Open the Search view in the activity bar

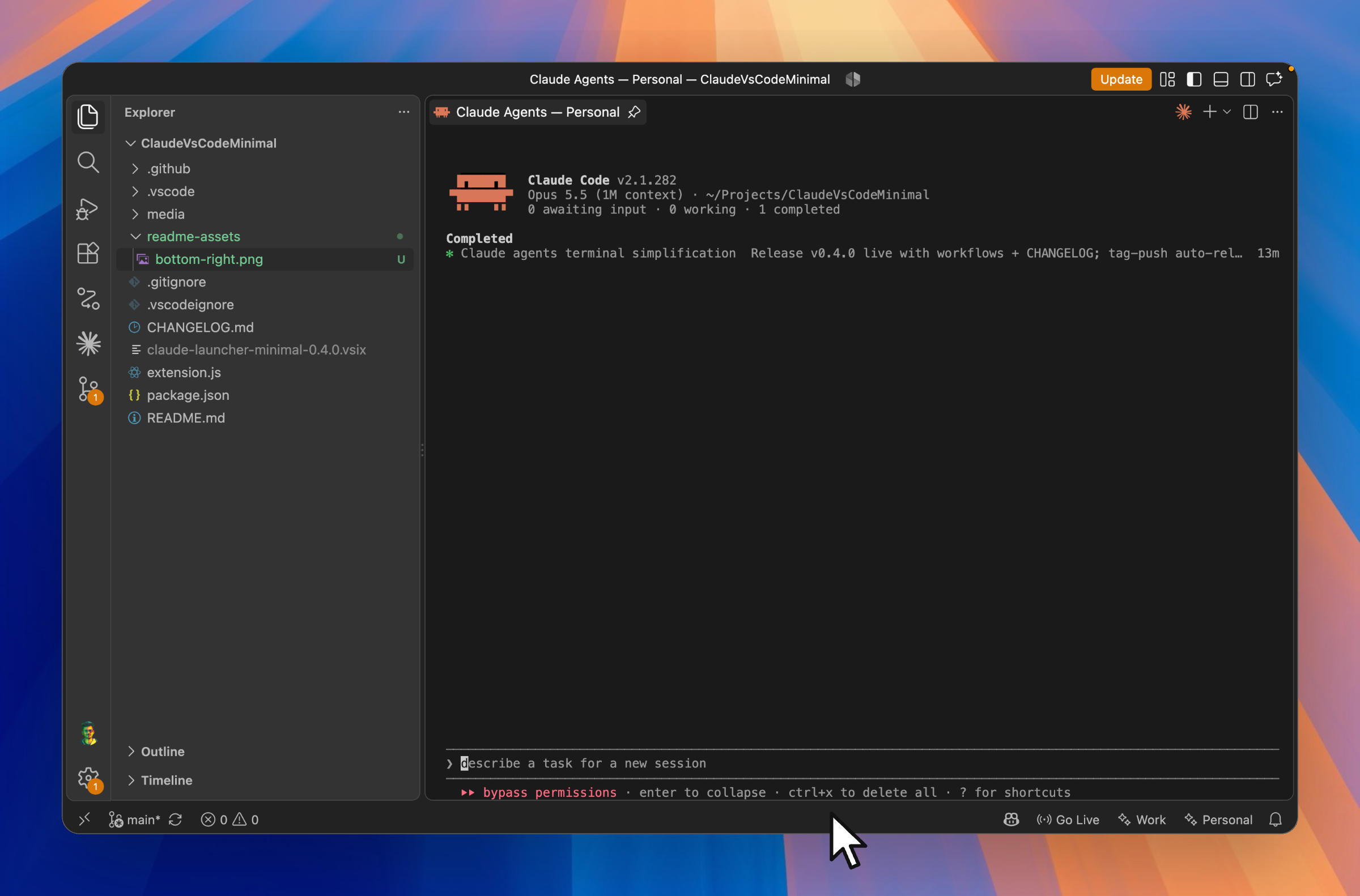click(x=88, y=163)
